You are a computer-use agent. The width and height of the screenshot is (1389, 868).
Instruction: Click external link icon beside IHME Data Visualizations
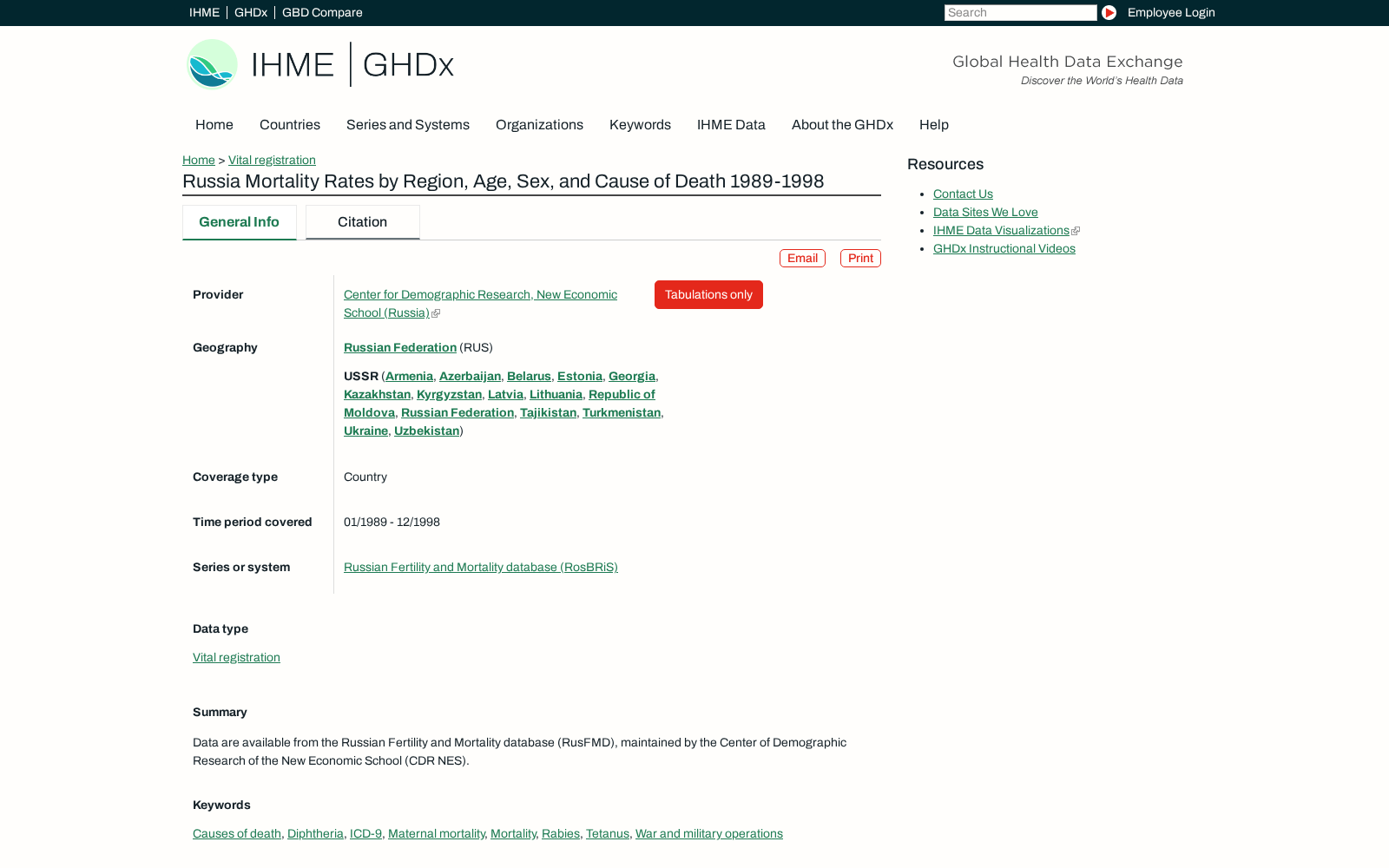click(1076, 231)
